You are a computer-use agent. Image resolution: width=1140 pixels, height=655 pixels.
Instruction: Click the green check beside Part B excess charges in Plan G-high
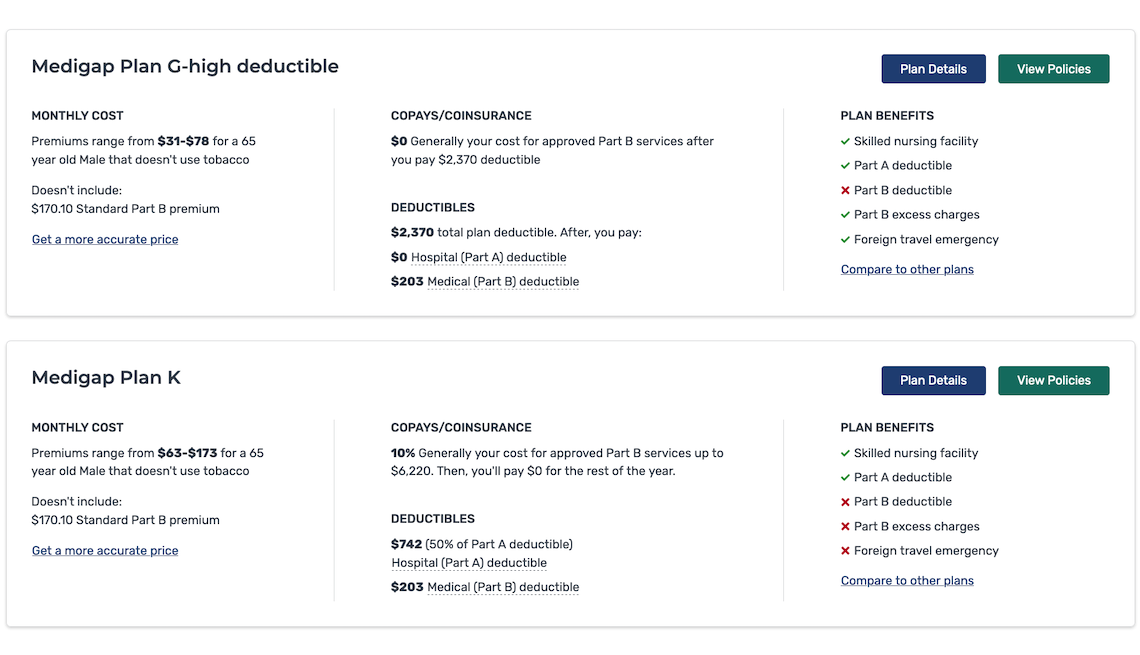[x=845, y=214]
